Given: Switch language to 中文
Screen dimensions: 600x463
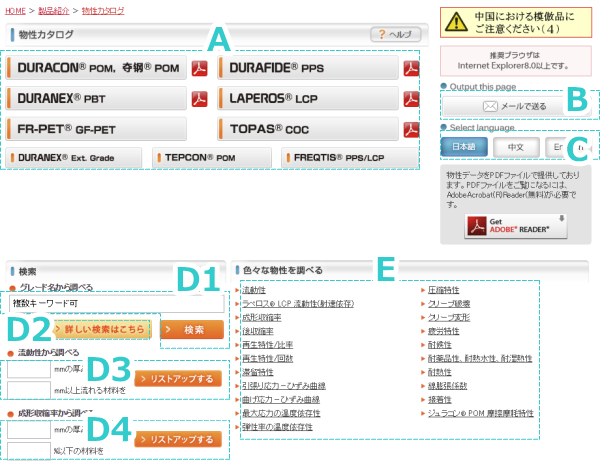Looking at the screenshot, I should [516, 147].
